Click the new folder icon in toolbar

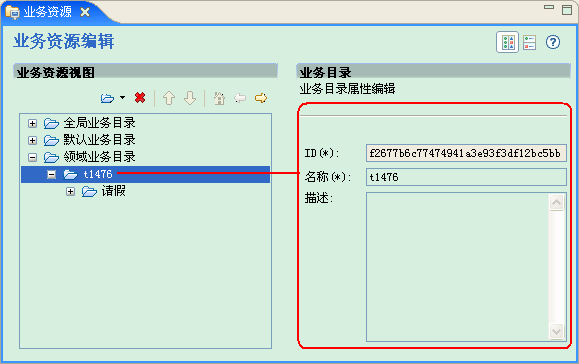click(x=107, y=99)
